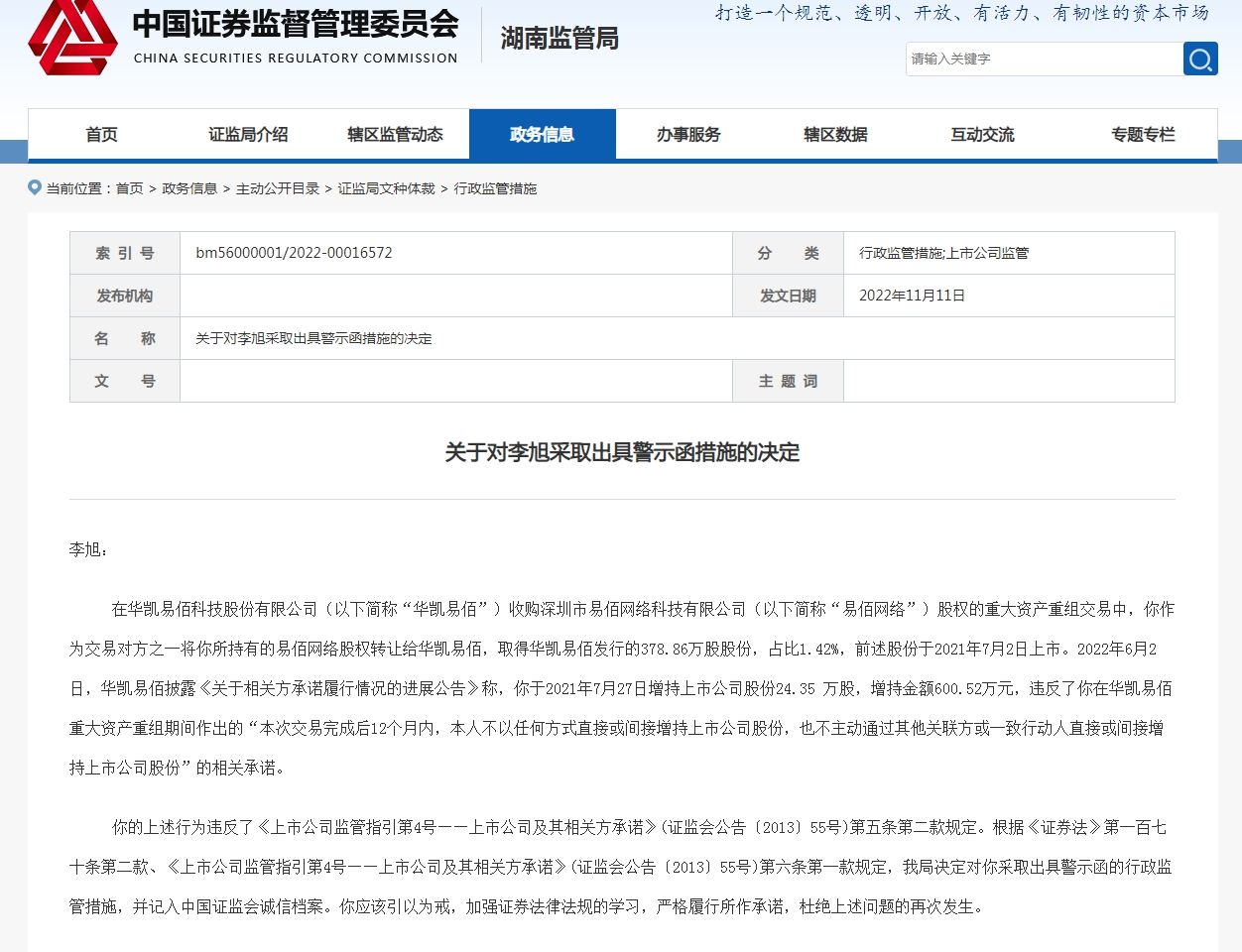Open 主动公开目录 breadcrumb link
Image resolution: width=1242 pixels, height=952 pixels.
tap(278, 188)
